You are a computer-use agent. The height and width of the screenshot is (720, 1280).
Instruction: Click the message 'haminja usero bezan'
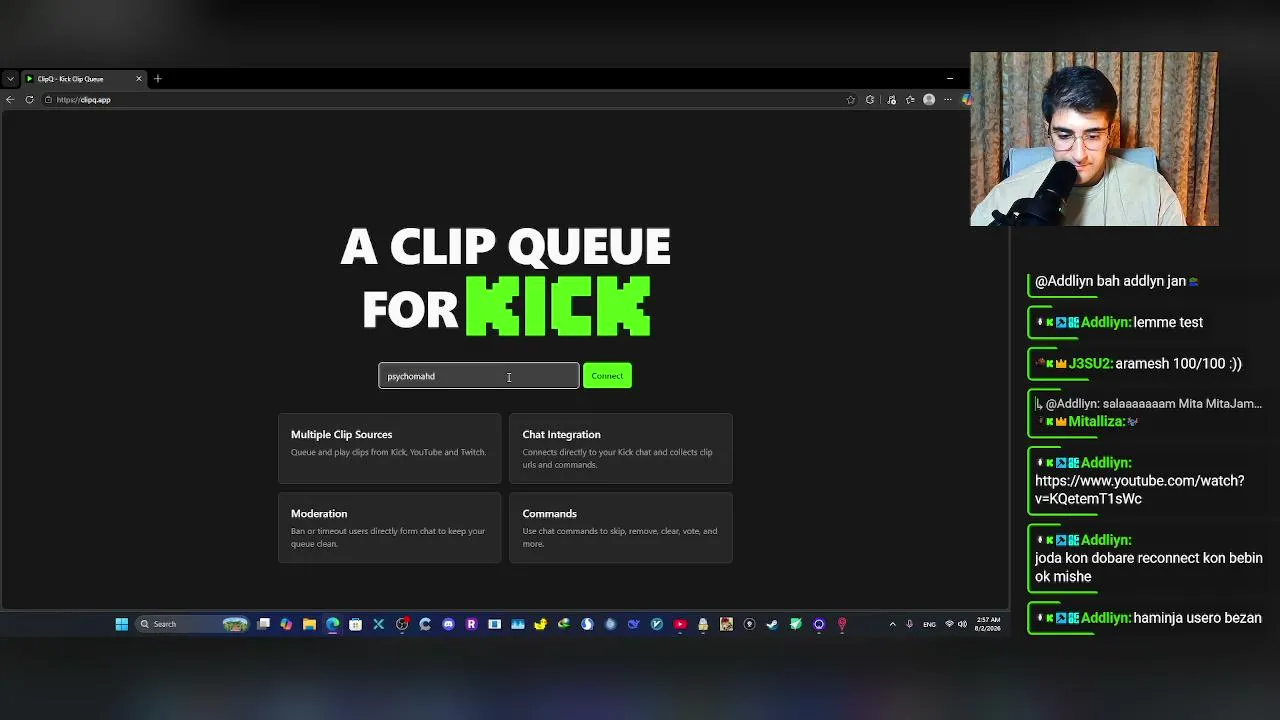click(1197, 618)
